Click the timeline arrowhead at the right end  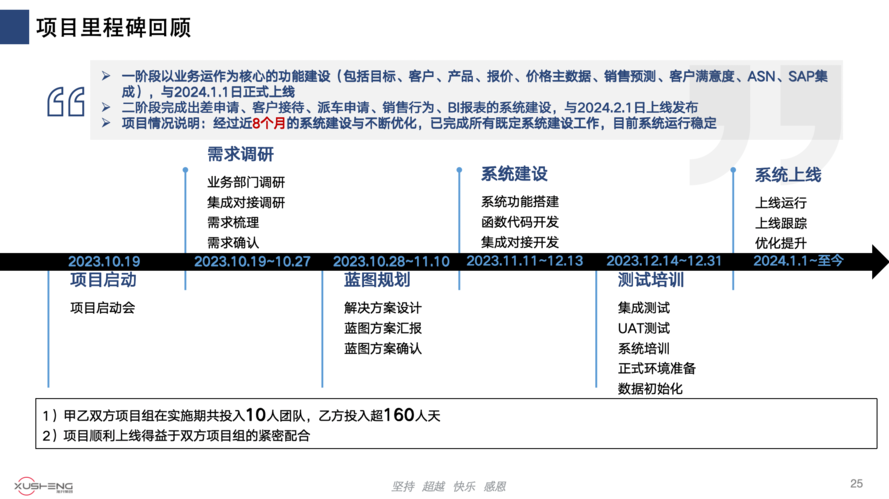pyautogui.click(x=880, y=261)
